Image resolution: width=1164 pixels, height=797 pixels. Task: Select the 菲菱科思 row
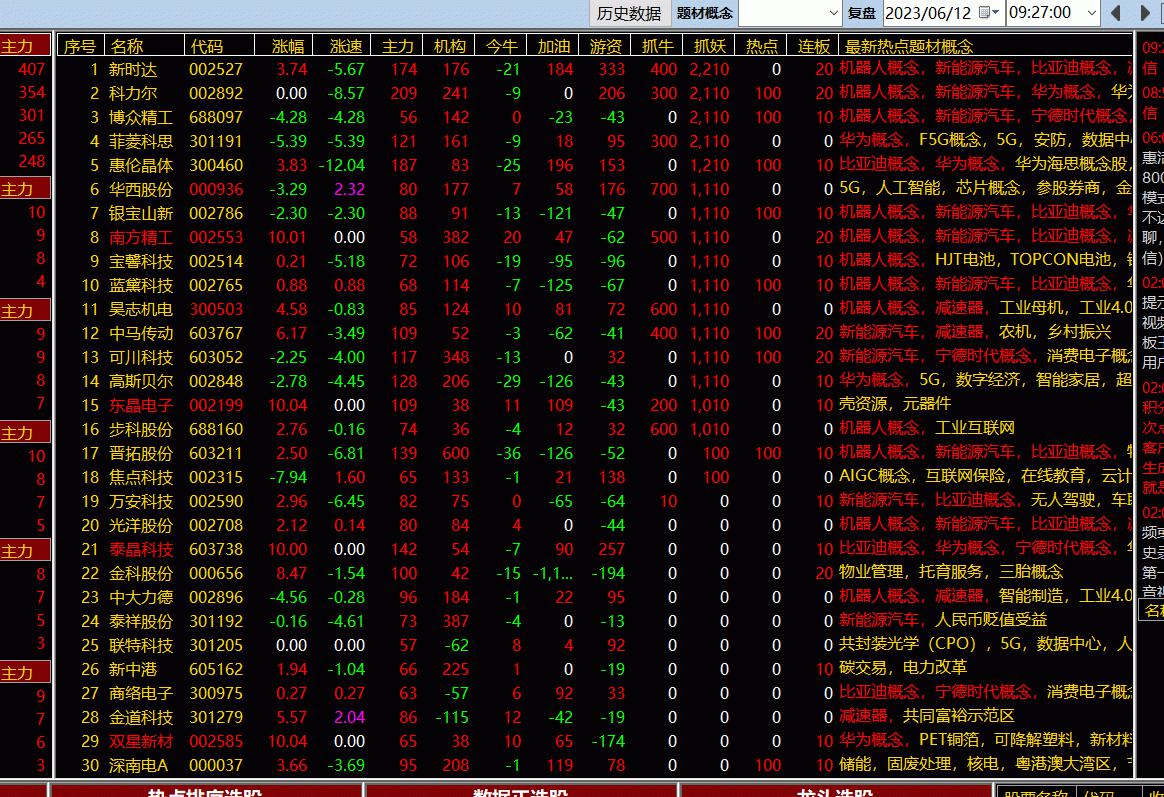pos(595,141)
